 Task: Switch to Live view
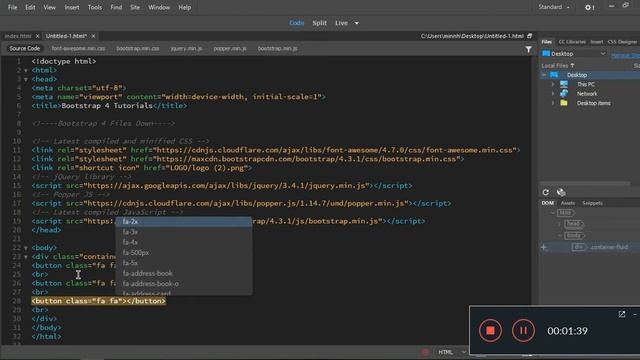341,23
